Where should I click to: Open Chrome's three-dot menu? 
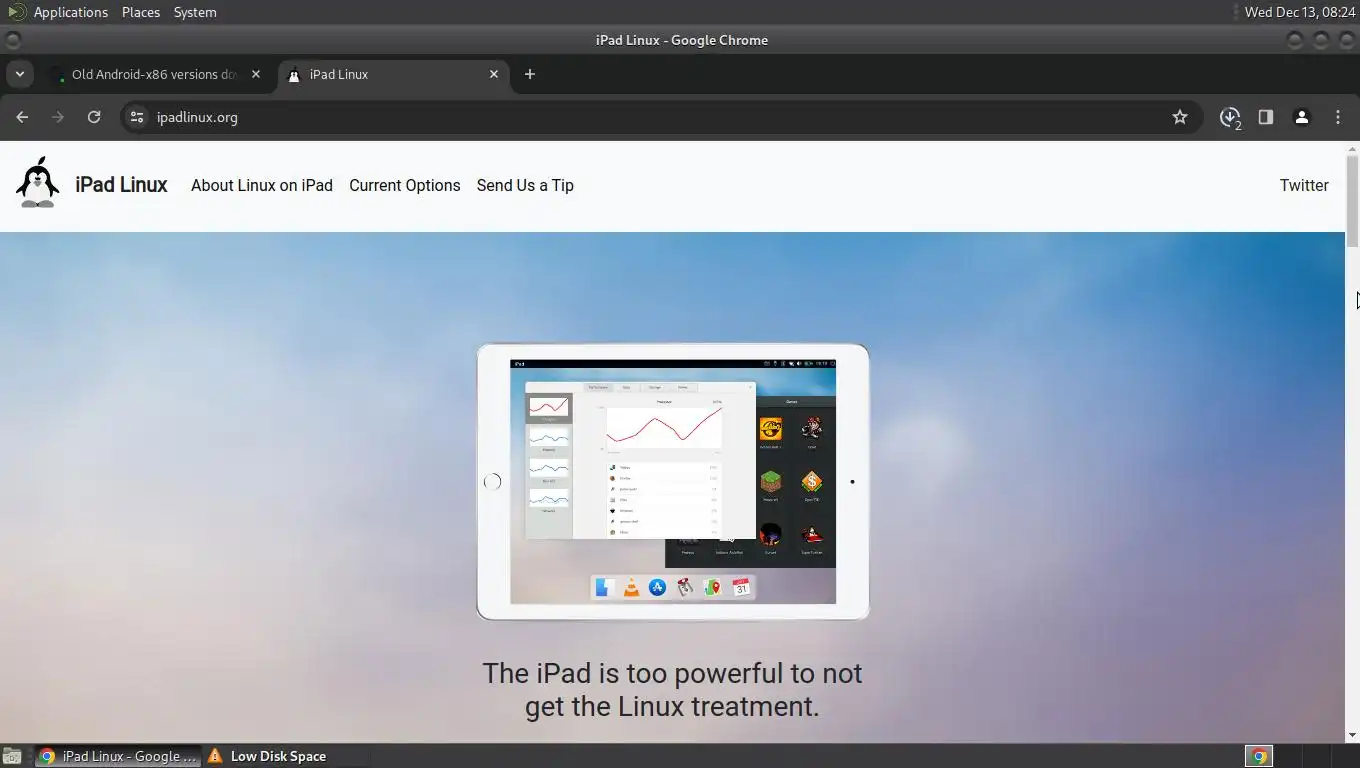pos(1338,117)
